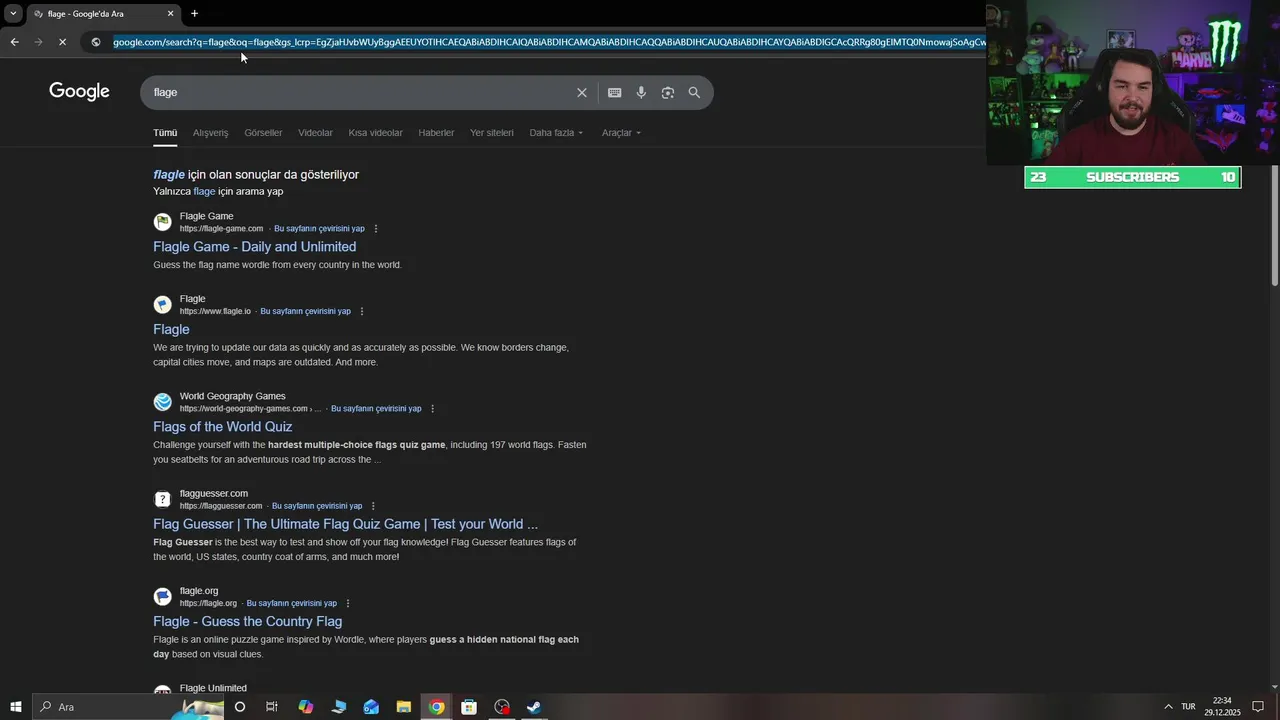
Task: Open File Explorer from taskbar
Action: [404, 707]
